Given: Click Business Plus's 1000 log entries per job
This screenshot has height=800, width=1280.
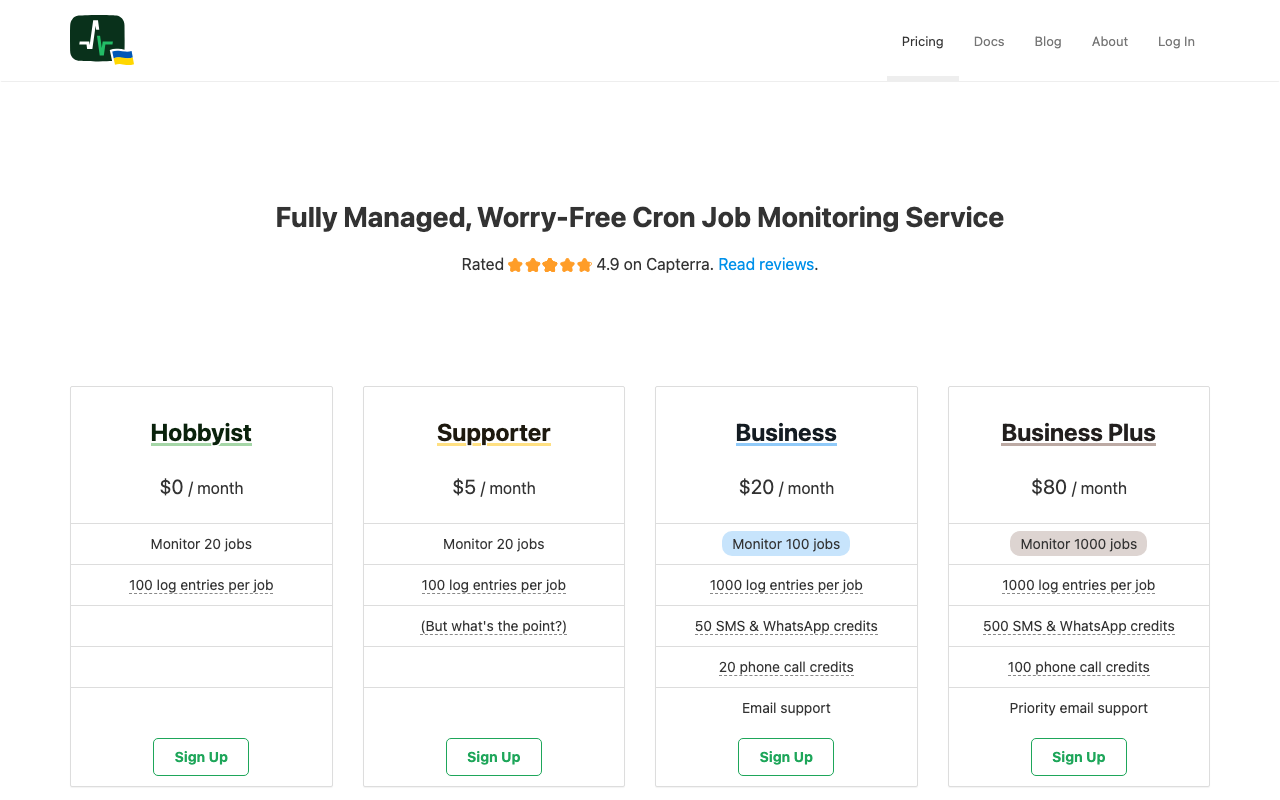Looking at the screenshot, I should click(x=1079, y=585).
